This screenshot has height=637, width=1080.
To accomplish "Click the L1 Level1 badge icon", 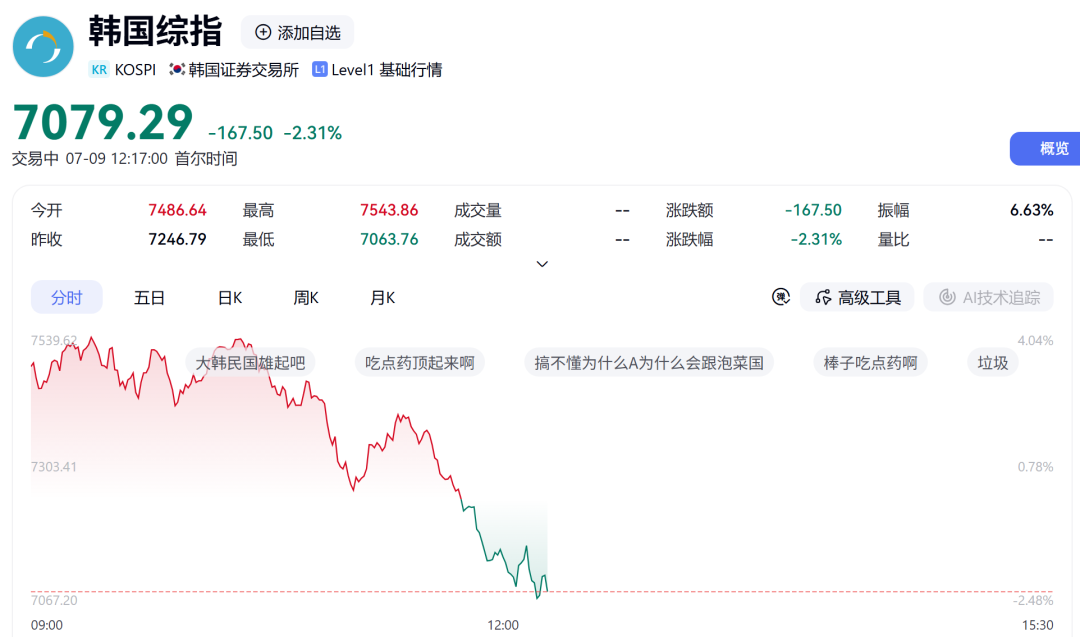I will click(320, 69).
